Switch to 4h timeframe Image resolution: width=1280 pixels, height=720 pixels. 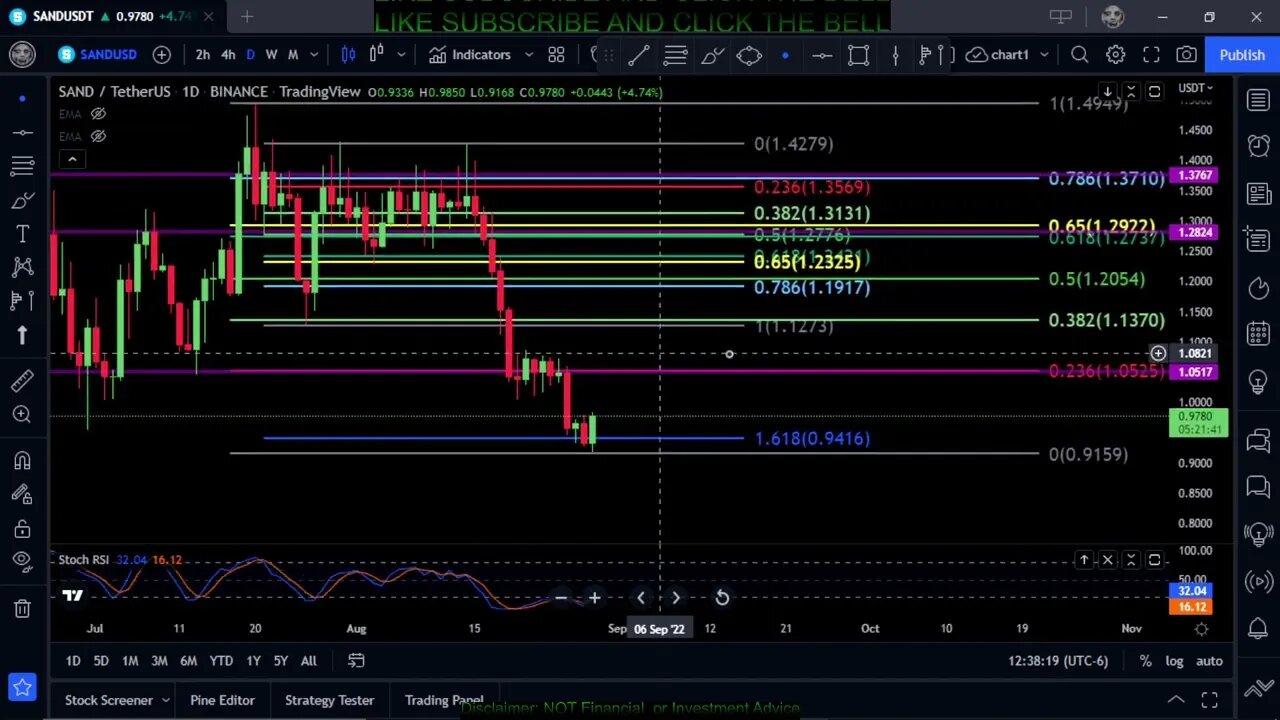[x=228, y=55]
